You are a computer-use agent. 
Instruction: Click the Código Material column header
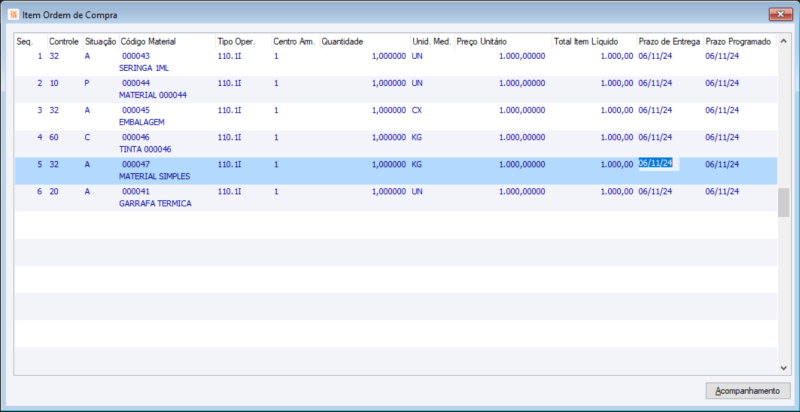point(167,42)
